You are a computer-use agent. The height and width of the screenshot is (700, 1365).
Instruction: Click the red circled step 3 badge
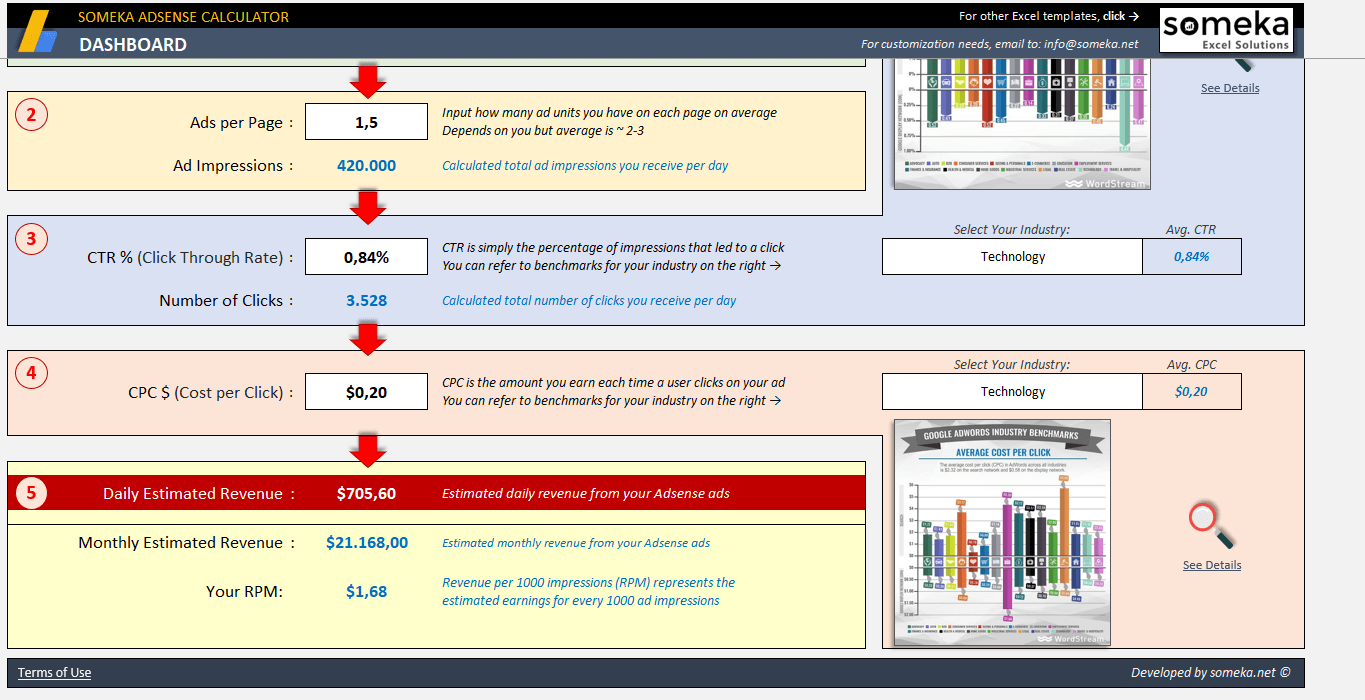click(x=31, y=239)
